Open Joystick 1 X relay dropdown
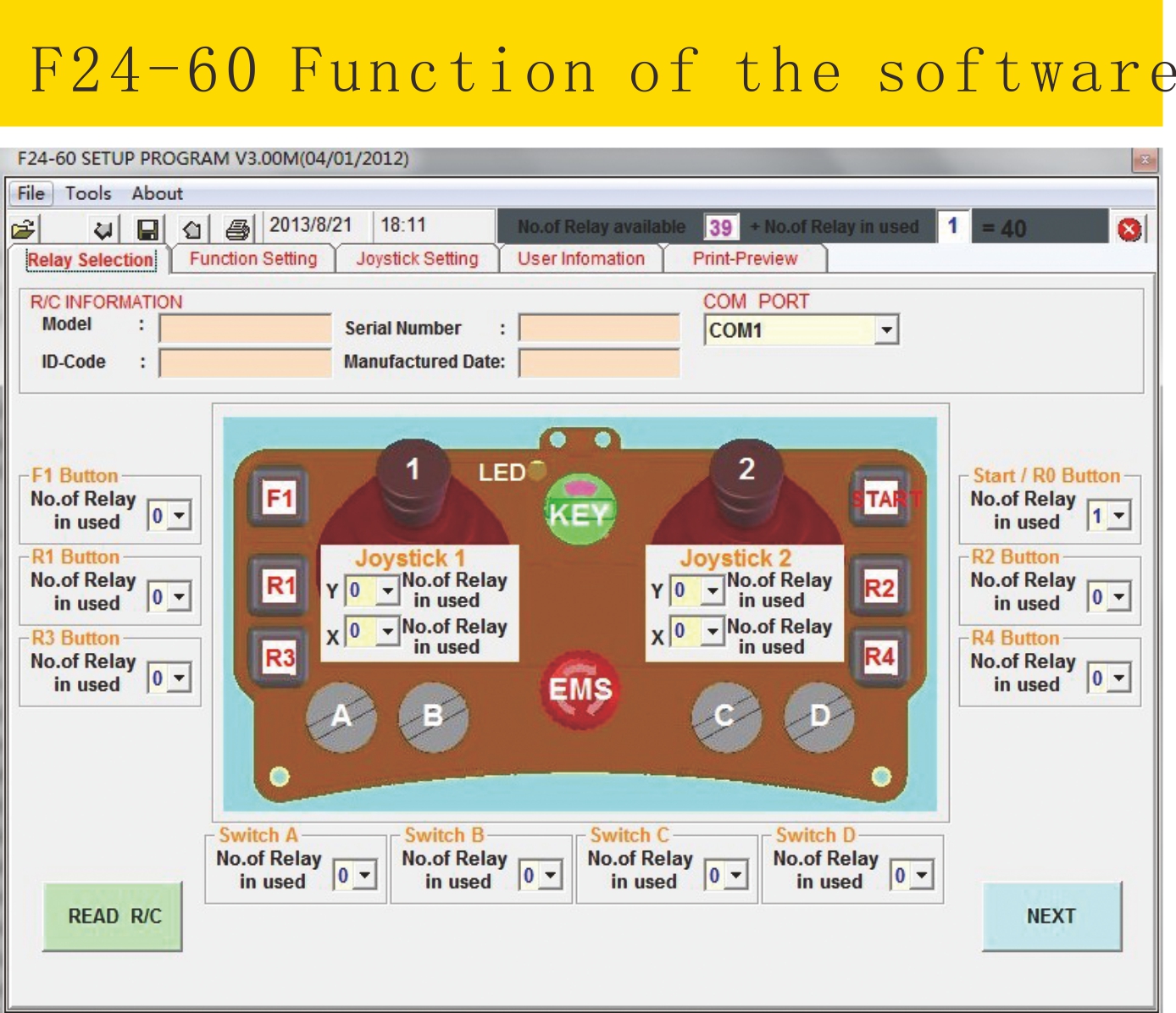 coord(388,630)
